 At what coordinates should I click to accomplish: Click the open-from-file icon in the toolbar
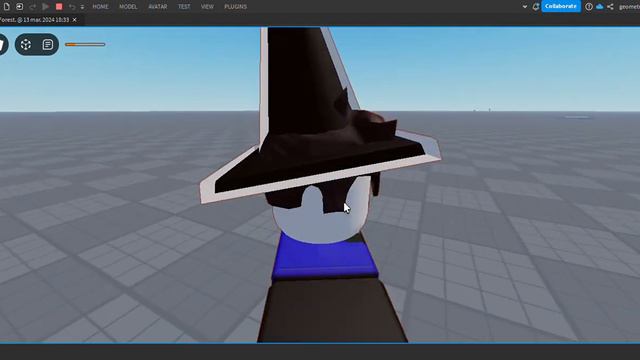19,7
